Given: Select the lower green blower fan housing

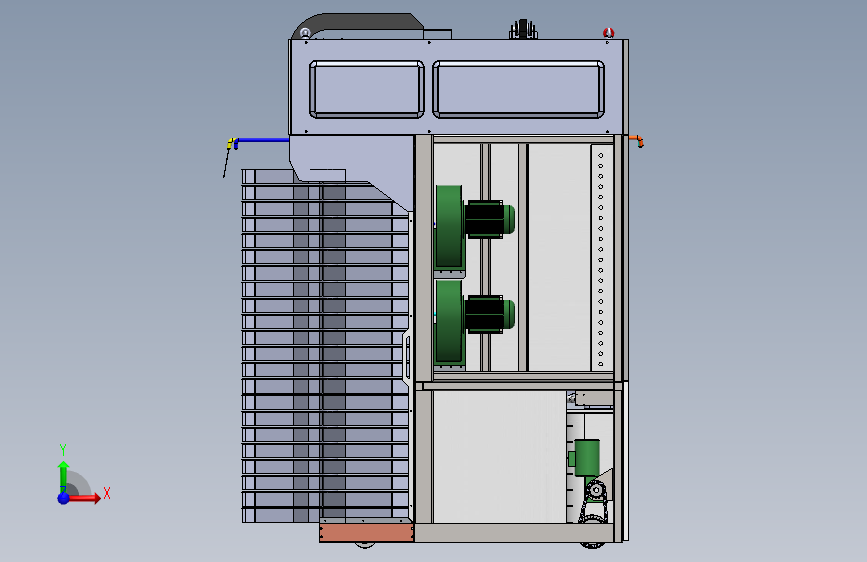Looking at the screenshot, I should (449, 322).
